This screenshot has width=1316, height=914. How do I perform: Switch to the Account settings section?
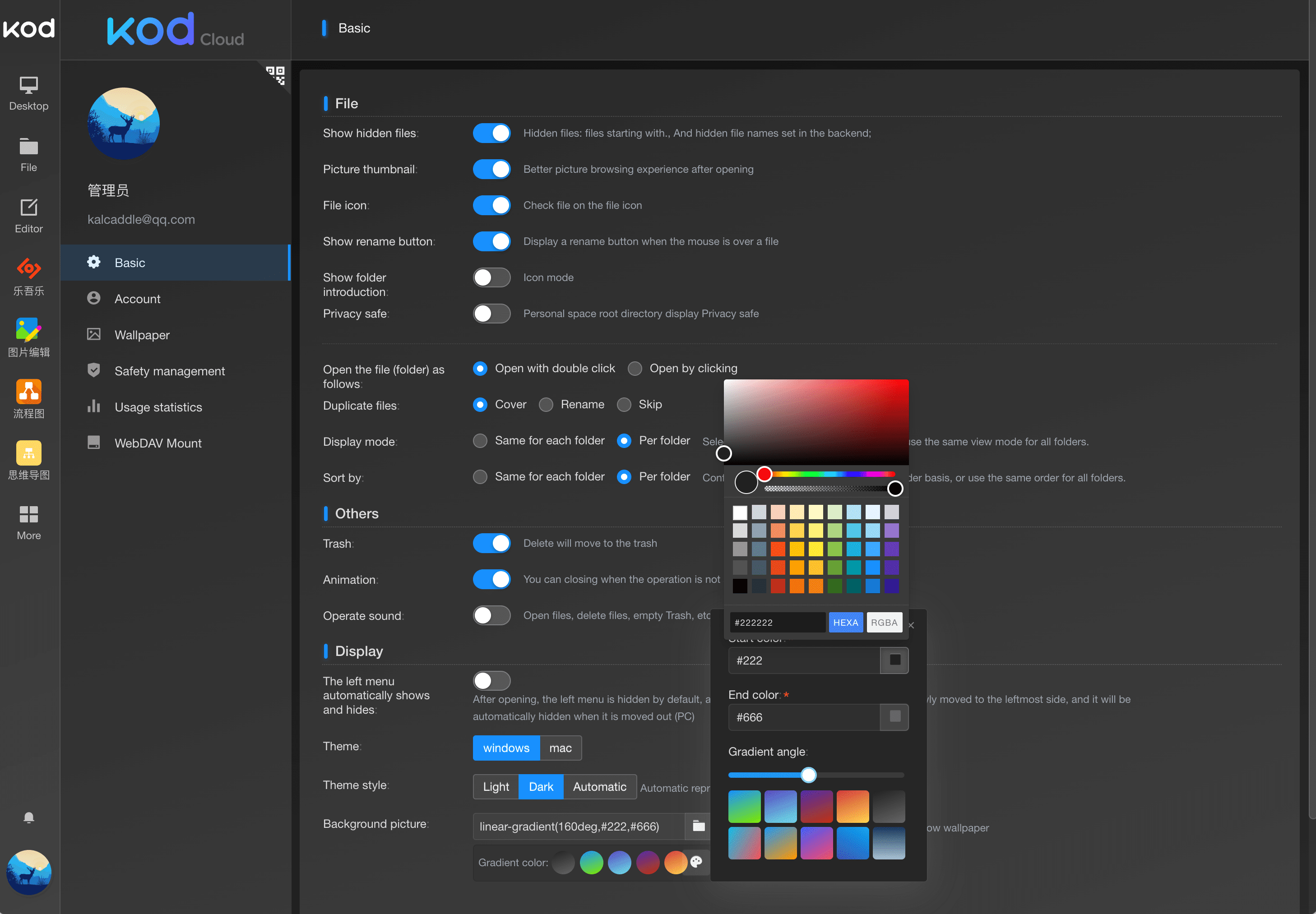point(138,298)
